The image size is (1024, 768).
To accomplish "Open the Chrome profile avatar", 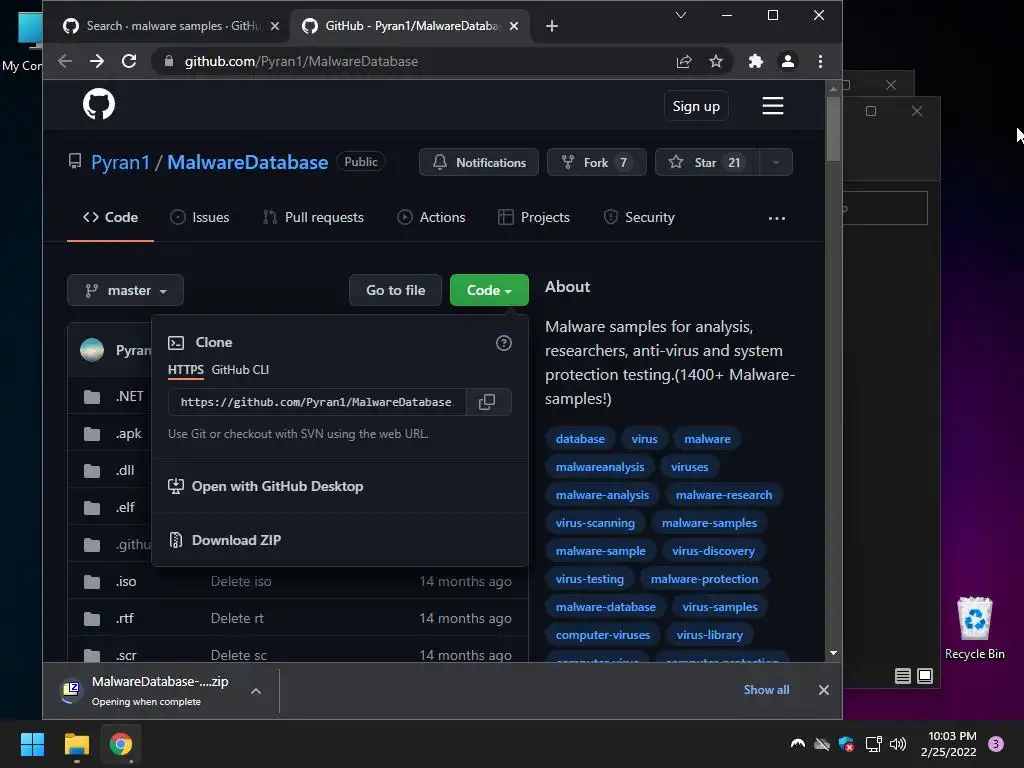I will point(788,61).
